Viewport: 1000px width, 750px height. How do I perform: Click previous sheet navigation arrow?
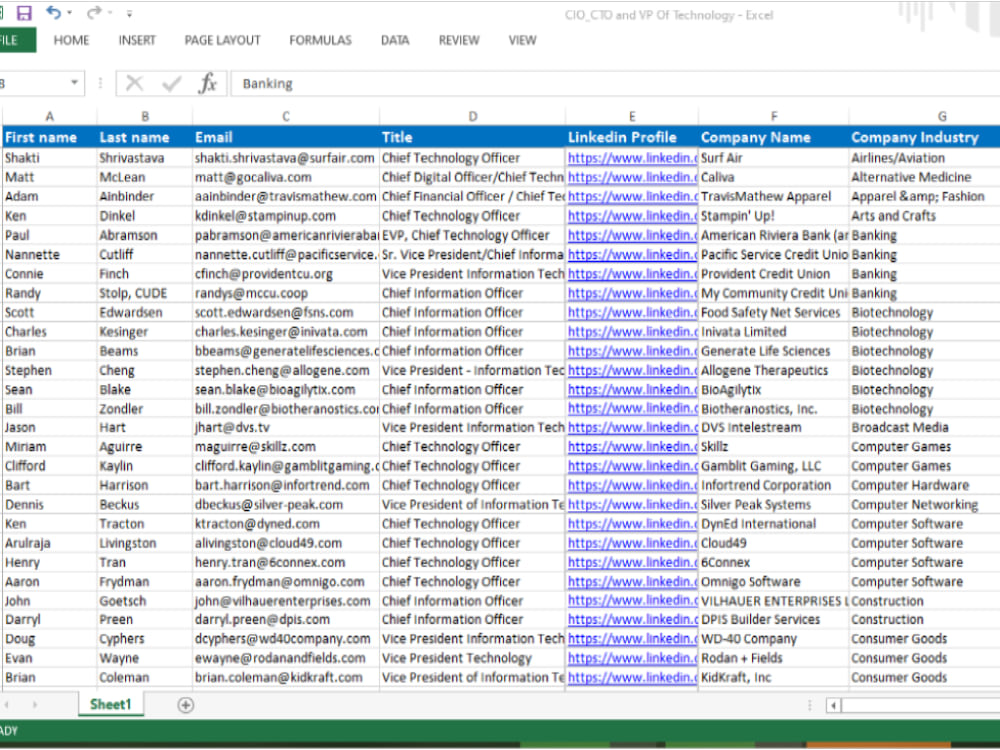tap(8, 705)
